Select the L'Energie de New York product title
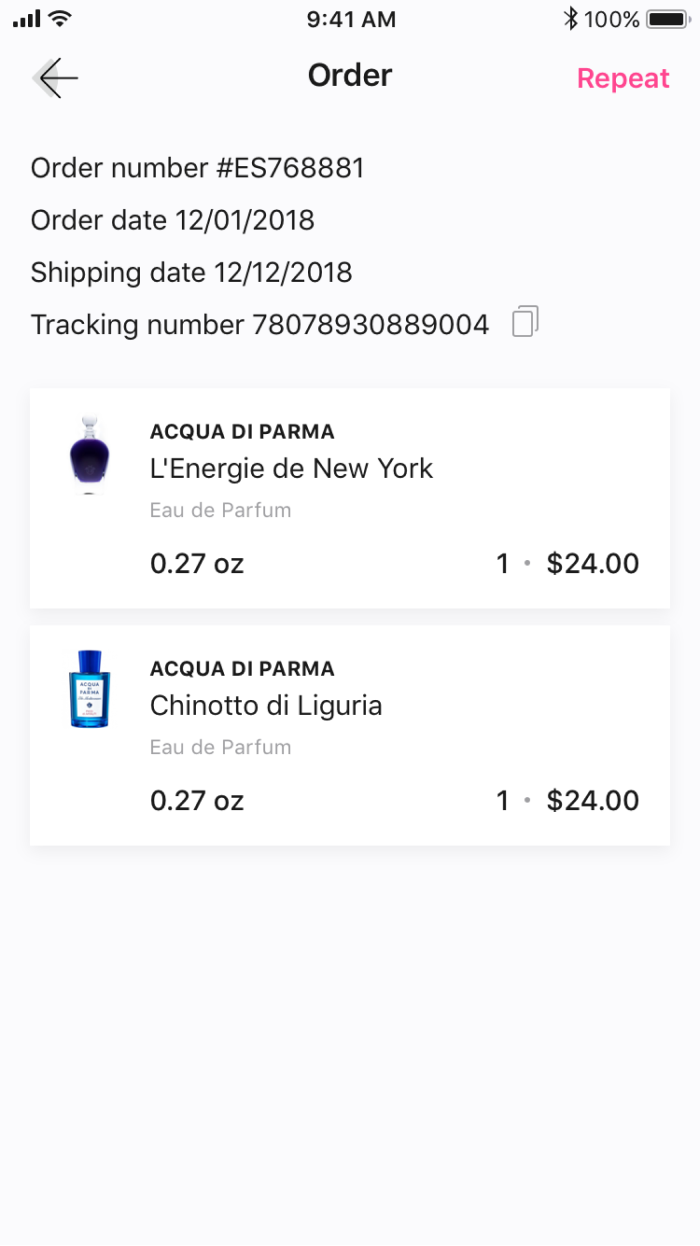Image resolution: width=700 pixels, height=1246 pixels. click(291, 468)
